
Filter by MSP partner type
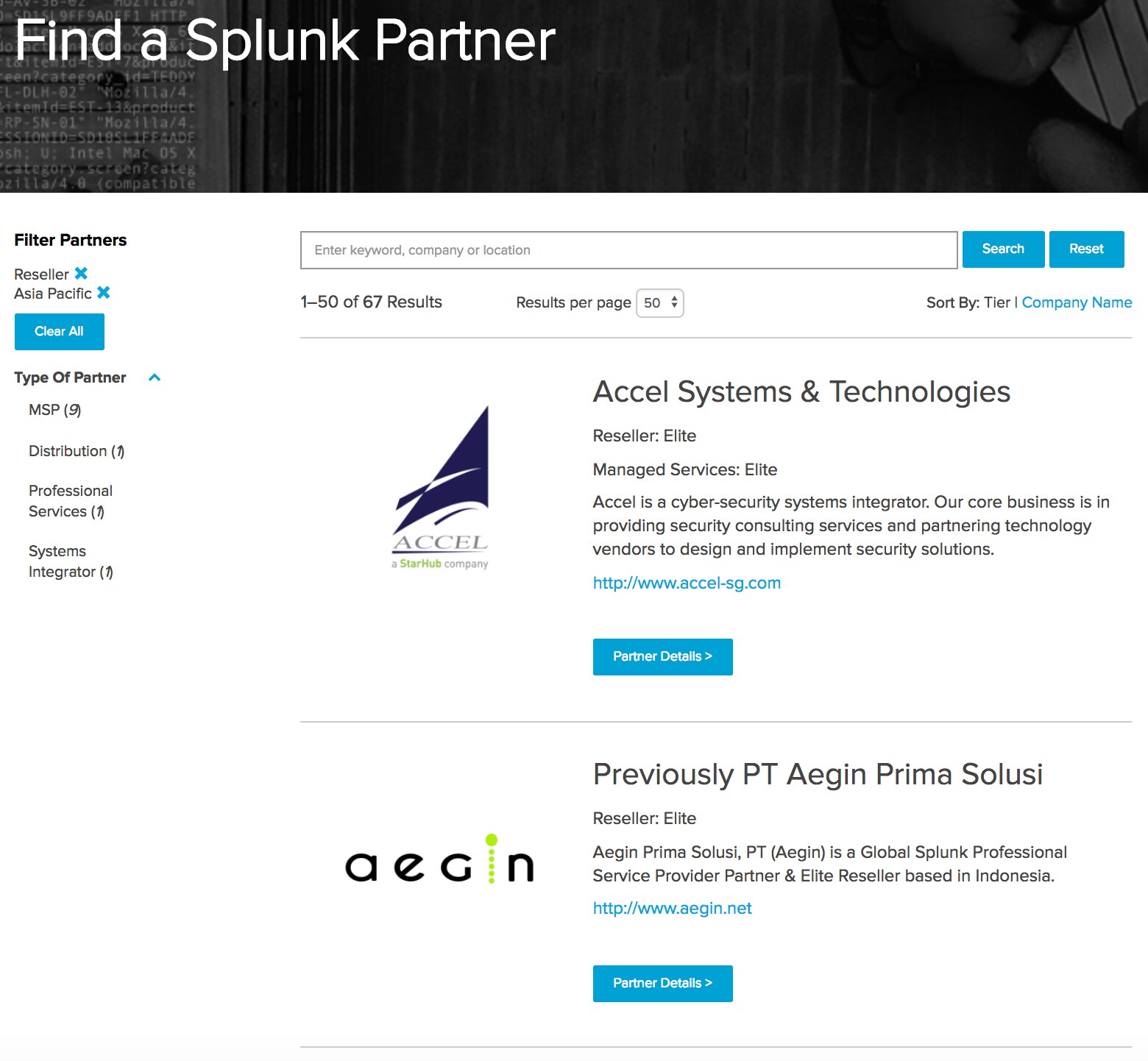click(x=55, y=411)
